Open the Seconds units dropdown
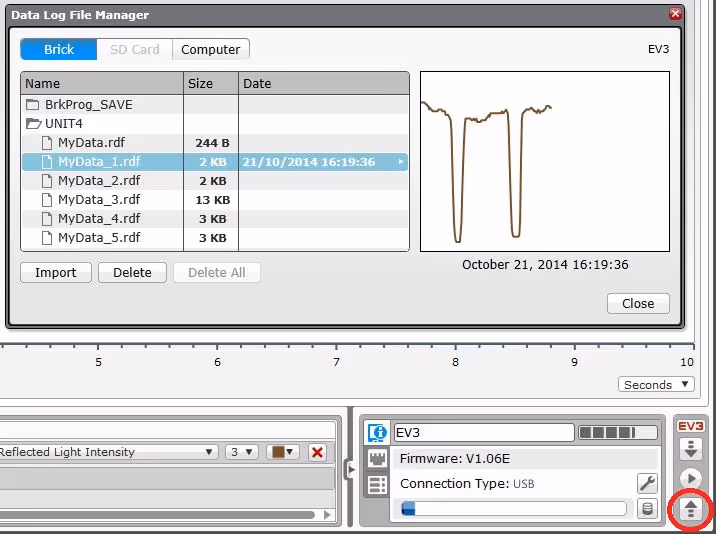Screen dimensions: 716x534 click(656, 385)
